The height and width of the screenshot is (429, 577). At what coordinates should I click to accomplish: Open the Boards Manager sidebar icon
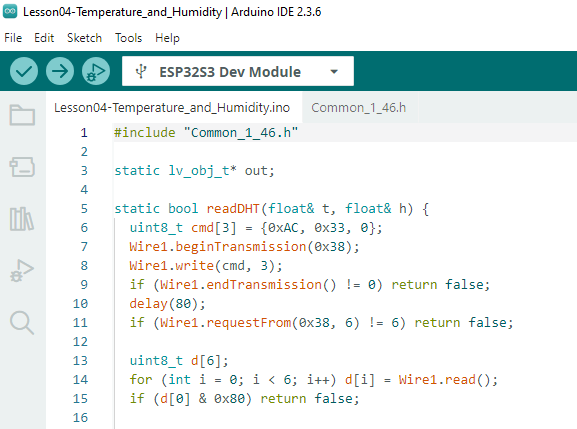[22, 167]
